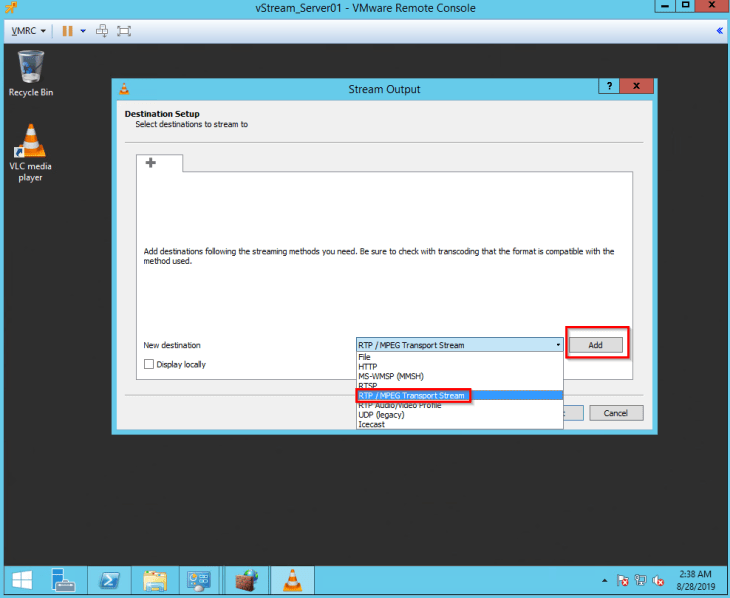Expand the power options arrow beside pause
The width and height of the screenshot is (730, 598).
(x=83, y=31)
